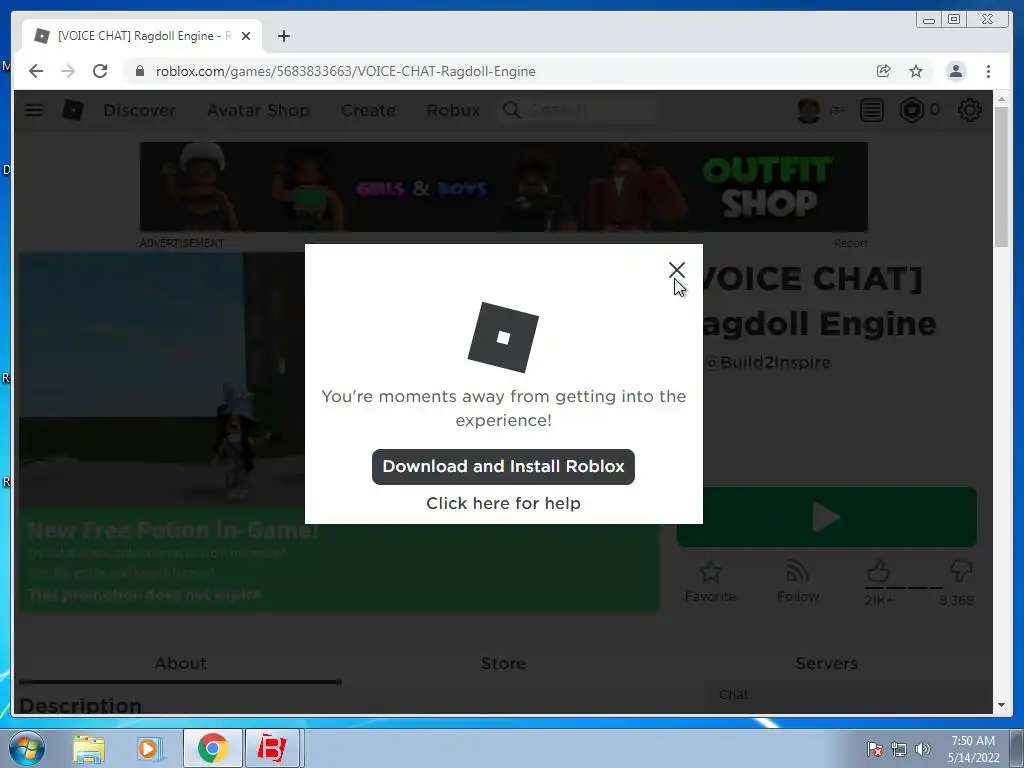
Task: Open the user avatar profile
Action: click(808, 110)
